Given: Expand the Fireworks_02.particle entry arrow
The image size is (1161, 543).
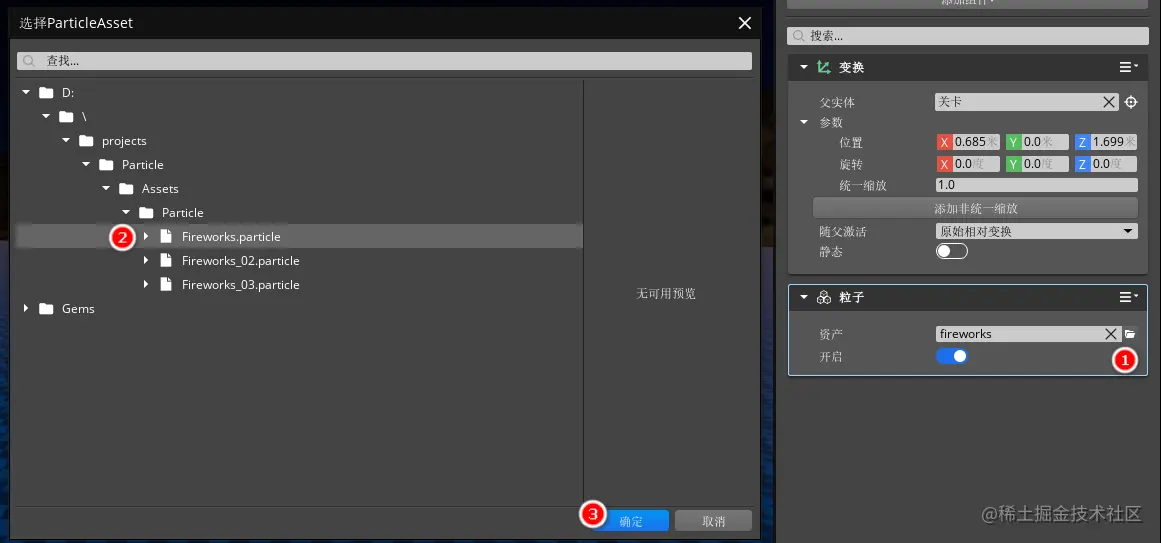Looking at the screenshot, I should coord(147,261).
